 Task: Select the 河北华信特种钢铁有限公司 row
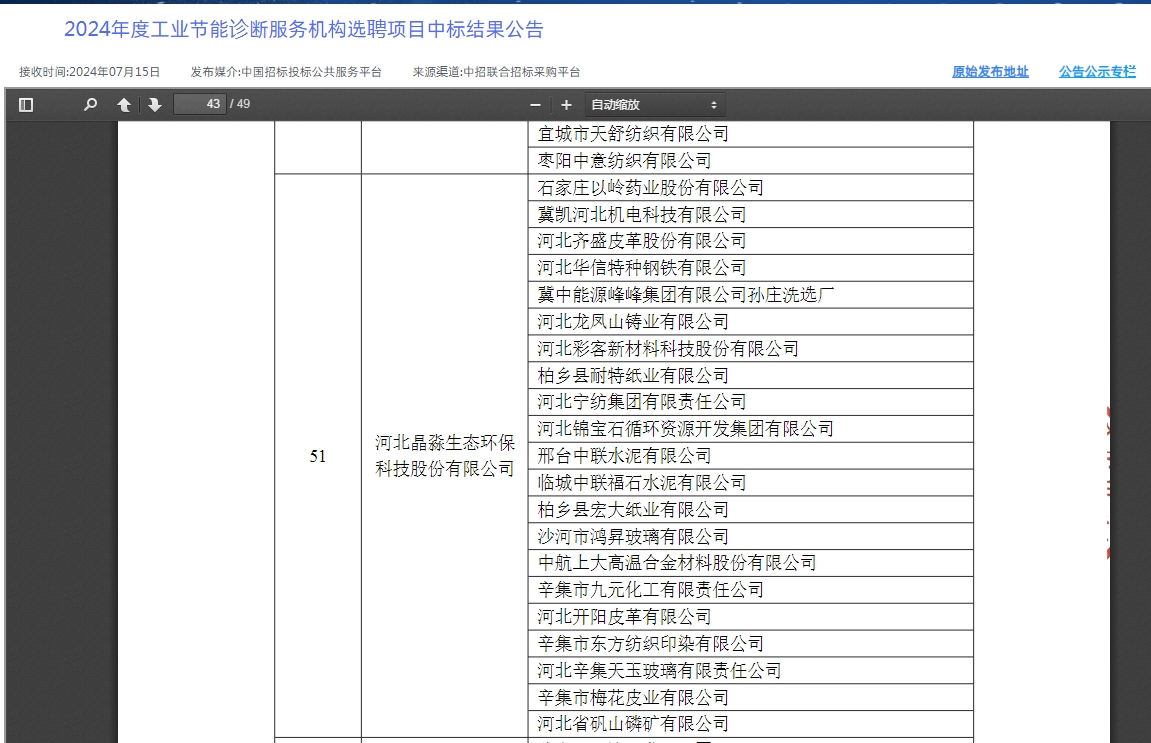[x=751, y=268]
